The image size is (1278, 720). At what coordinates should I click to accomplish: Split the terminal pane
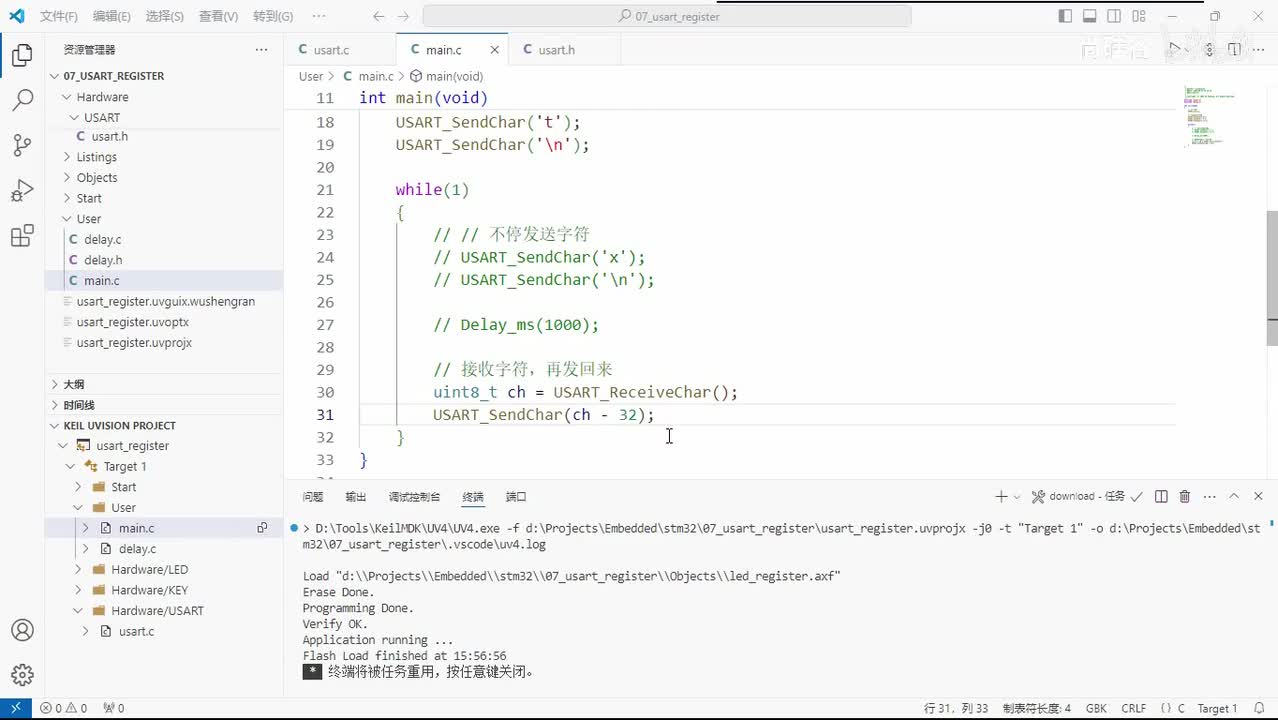coord(1161,497)
